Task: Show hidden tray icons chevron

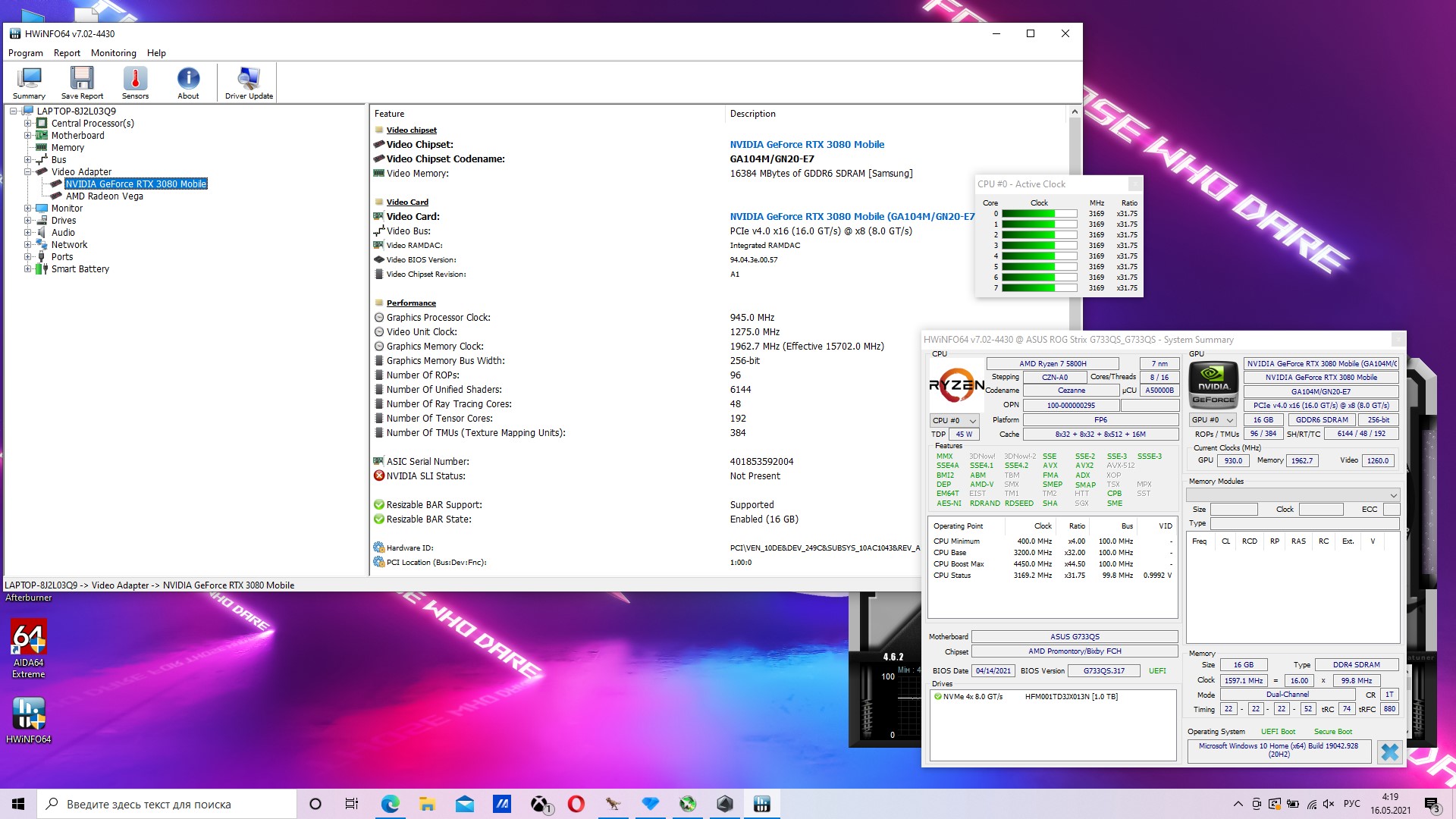Action: pyautogui.click(x=1238, y=804)
